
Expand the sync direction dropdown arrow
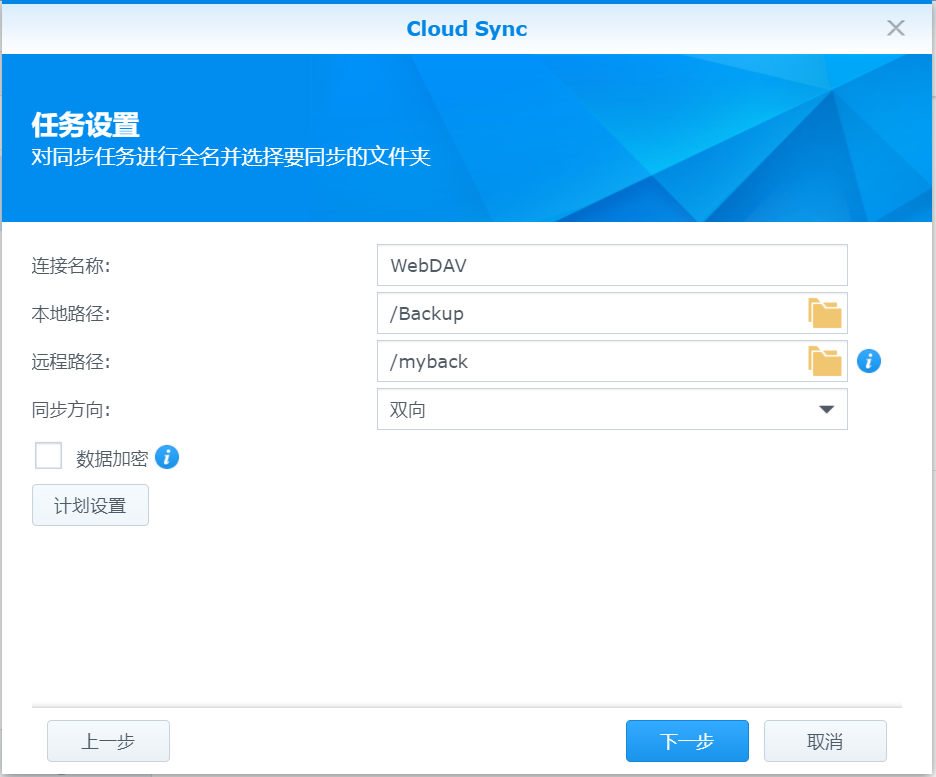pyautogui.click(x=826, y=410)
